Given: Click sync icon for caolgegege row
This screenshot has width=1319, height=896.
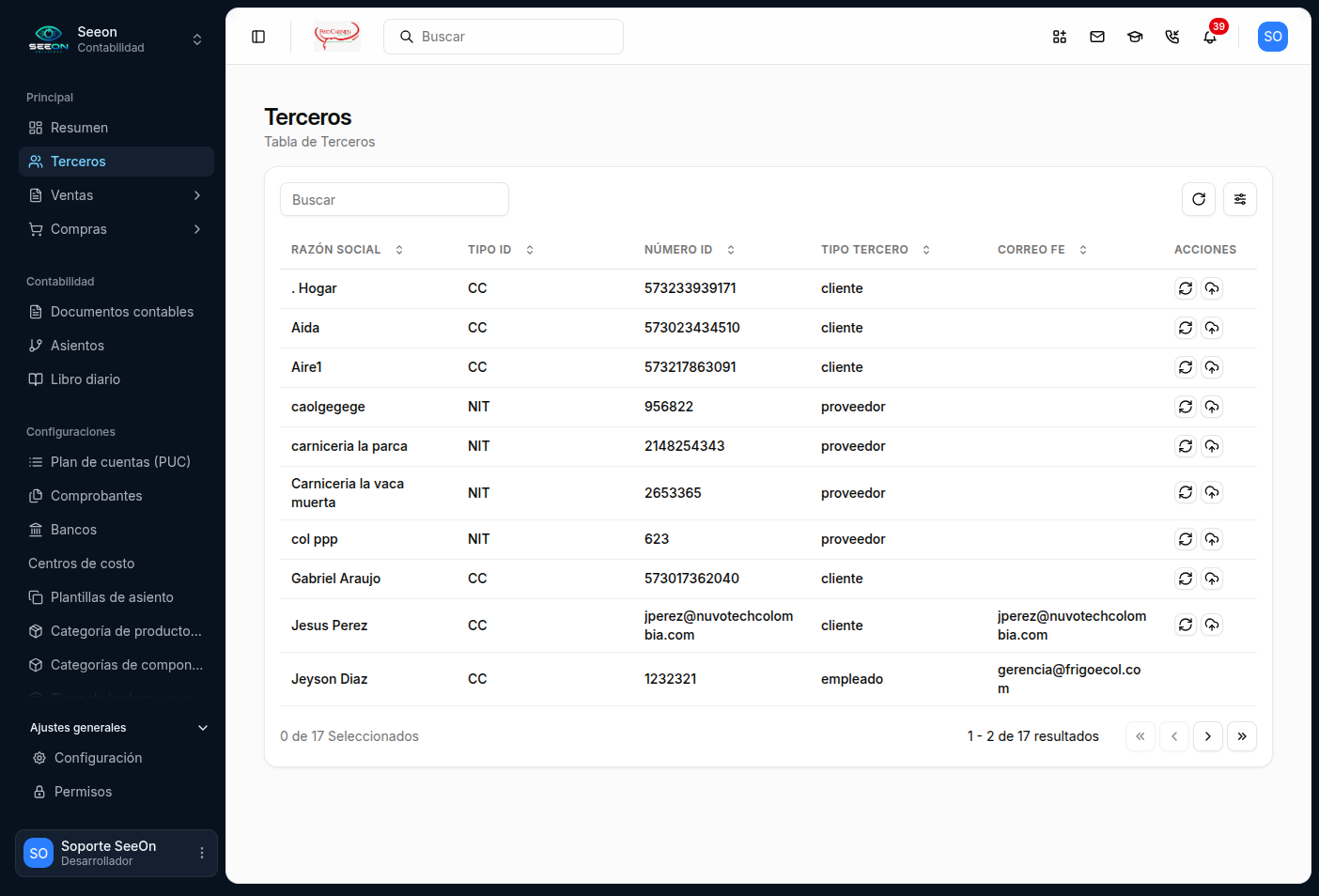Looking at the screenshot, I should pos(1186,407).
